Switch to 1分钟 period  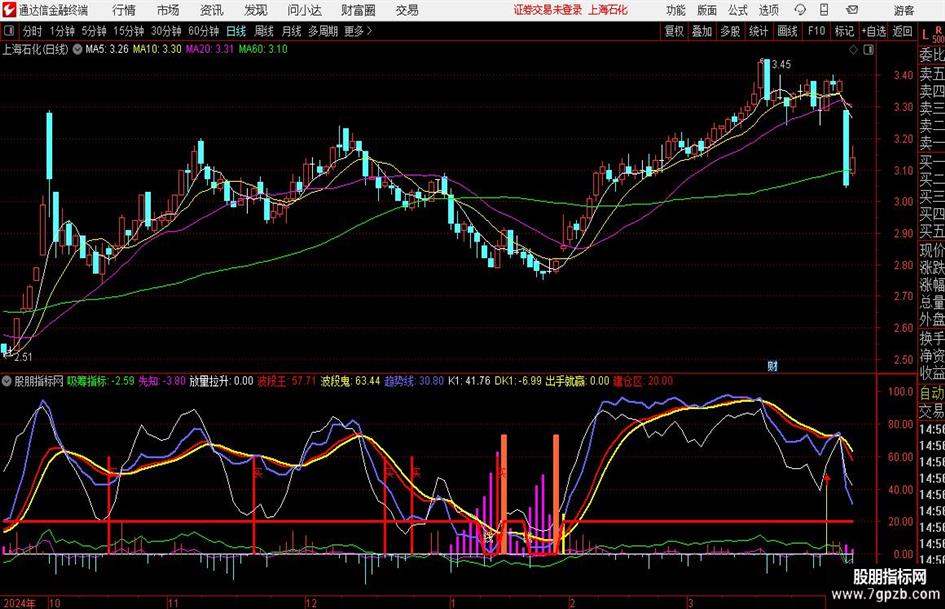pos(62,31)
